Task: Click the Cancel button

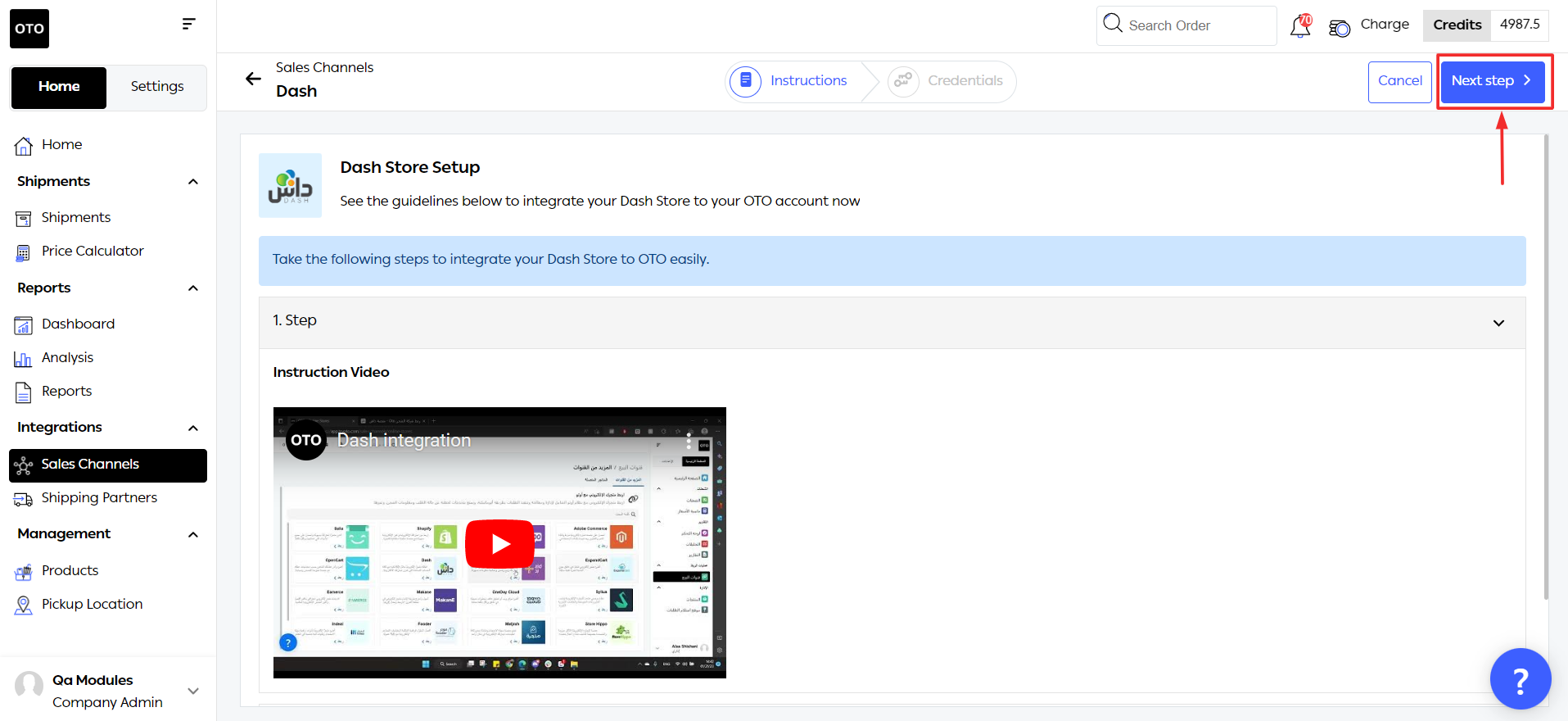Action: point(1399,81)
